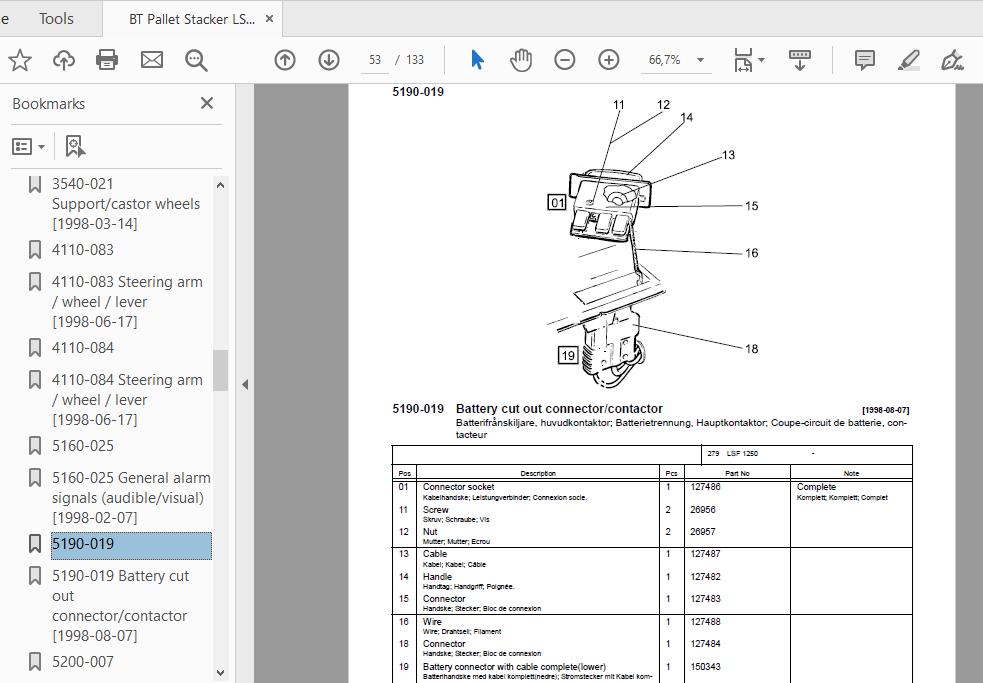
Task: Click total page count 133 text
Action: [415, 60]
